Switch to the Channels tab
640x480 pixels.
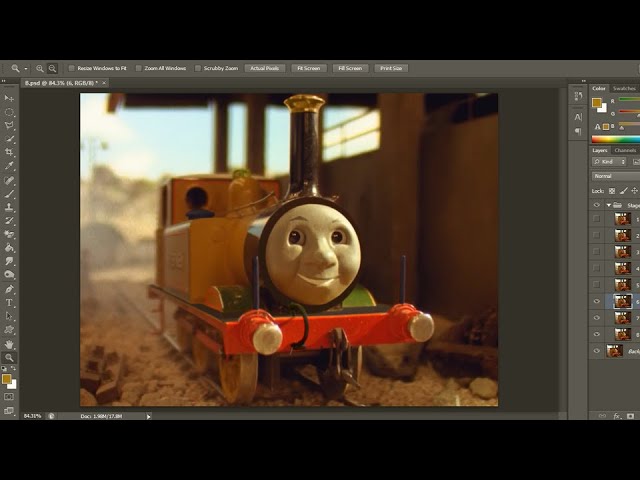click(x=625, y=151)
